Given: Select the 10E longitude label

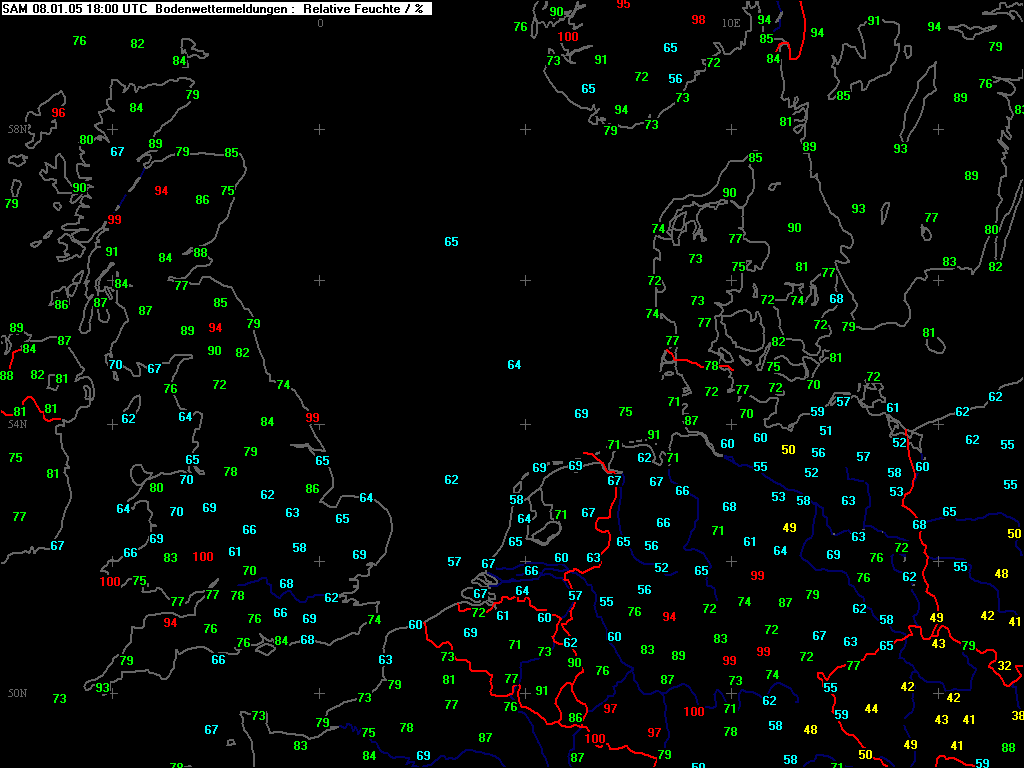Looking at the screenshot, I should point(731,23).
